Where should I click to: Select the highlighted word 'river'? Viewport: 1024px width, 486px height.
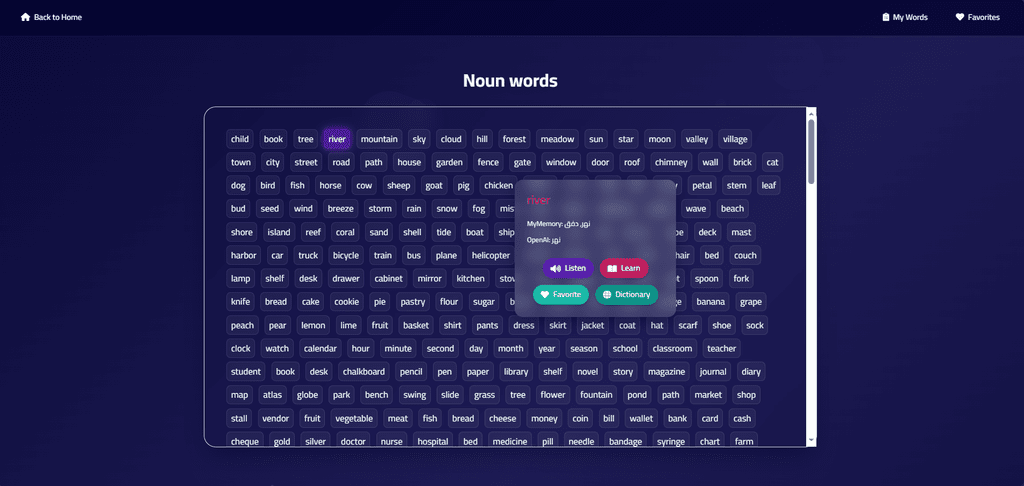click(337, 139)
